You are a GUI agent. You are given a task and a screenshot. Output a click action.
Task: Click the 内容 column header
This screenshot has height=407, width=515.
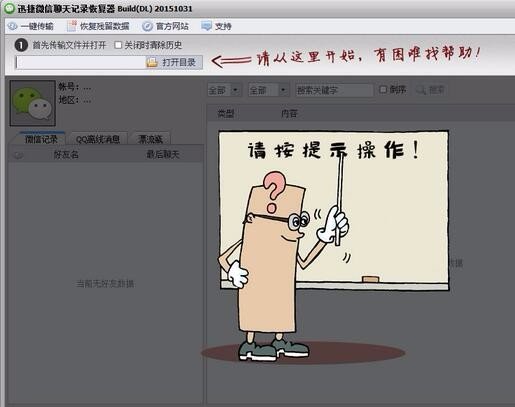[289, 114]
